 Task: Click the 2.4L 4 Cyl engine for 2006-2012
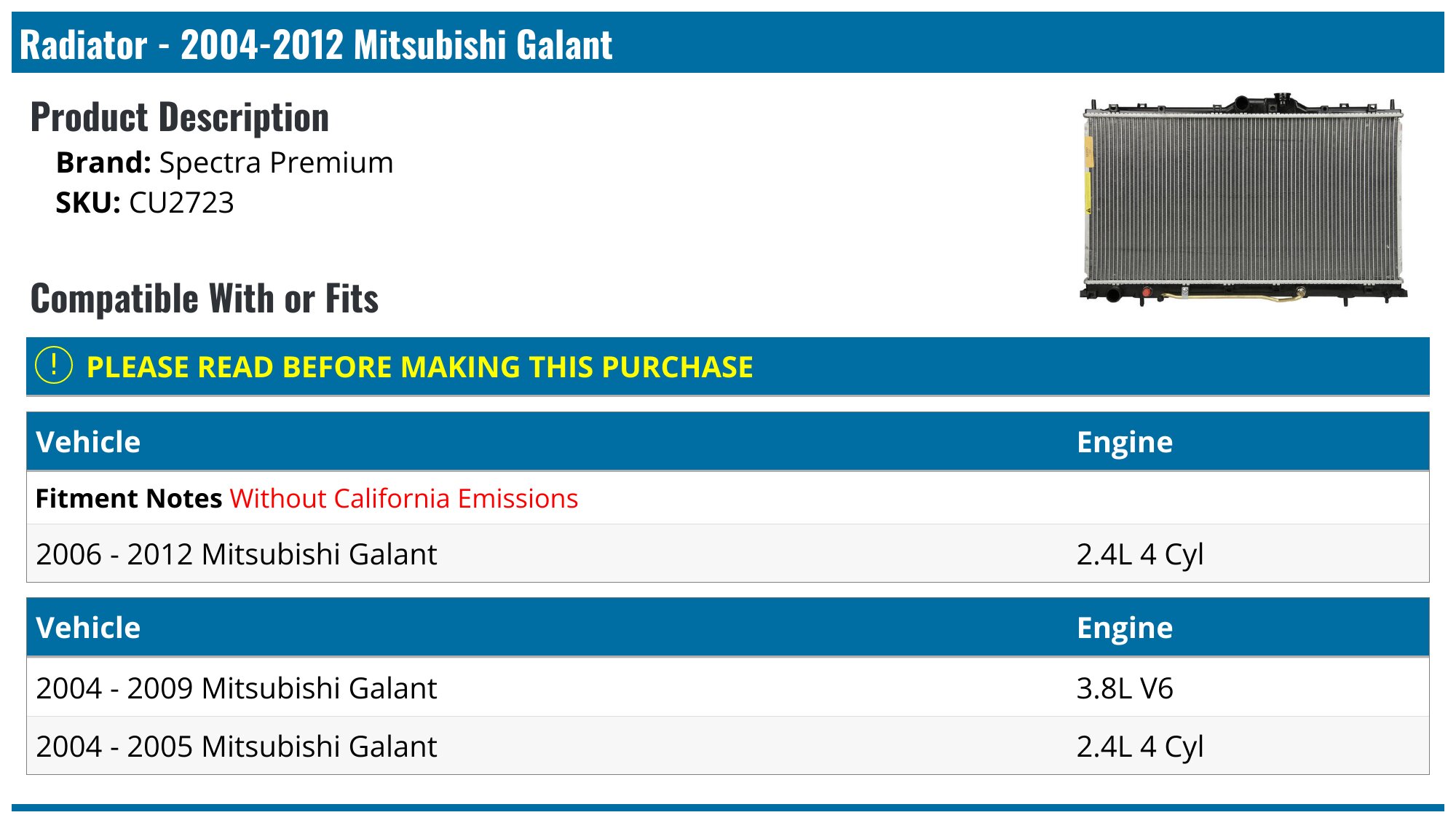1140,554
